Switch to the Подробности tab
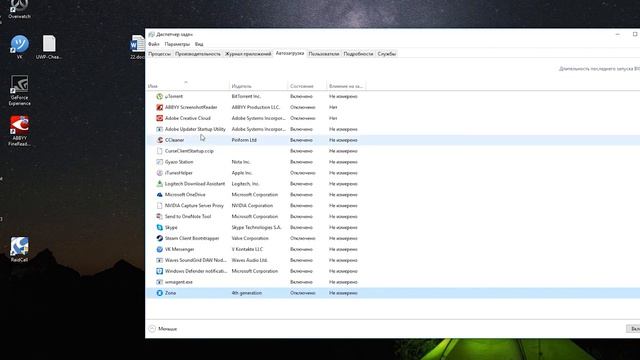 [x=358, y=54]
